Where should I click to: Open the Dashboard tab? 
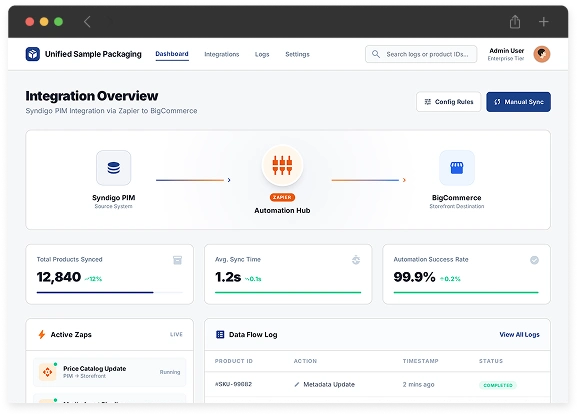click(x=172, y=54)
